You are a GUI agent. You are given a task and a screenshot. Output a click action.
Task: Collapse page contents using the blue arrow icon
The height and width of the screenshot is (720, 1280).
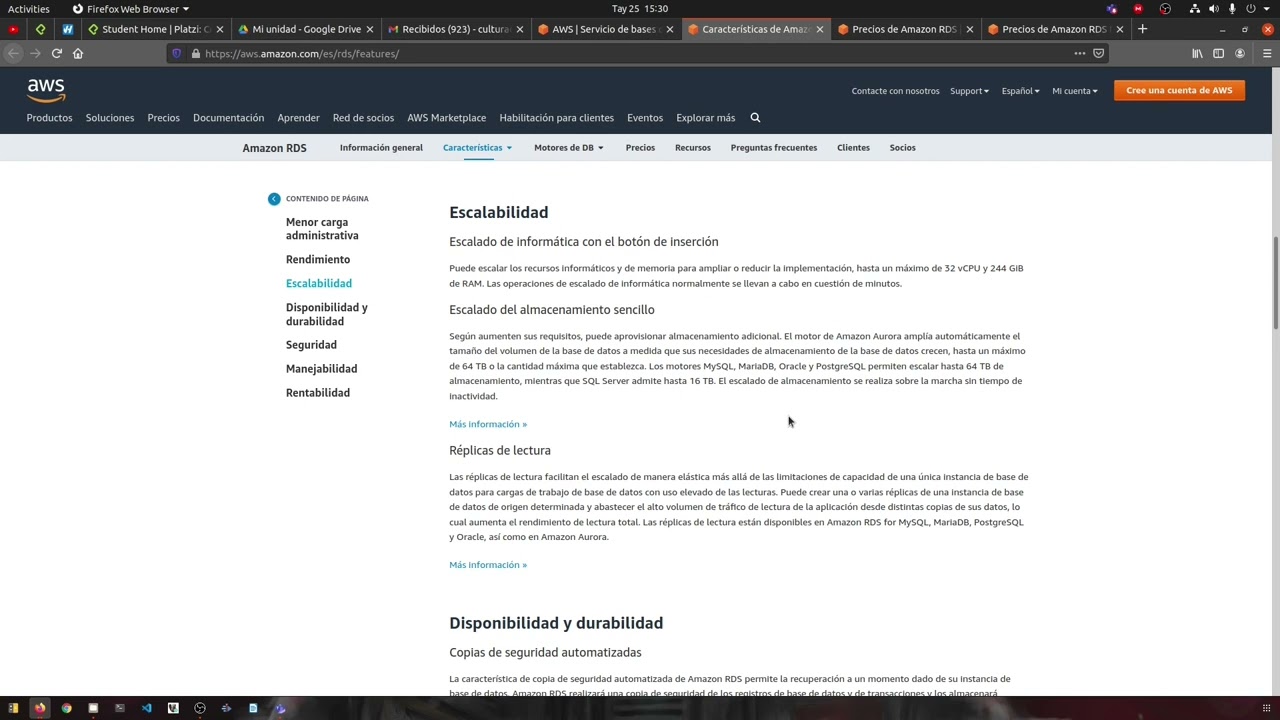pos(274,199)
